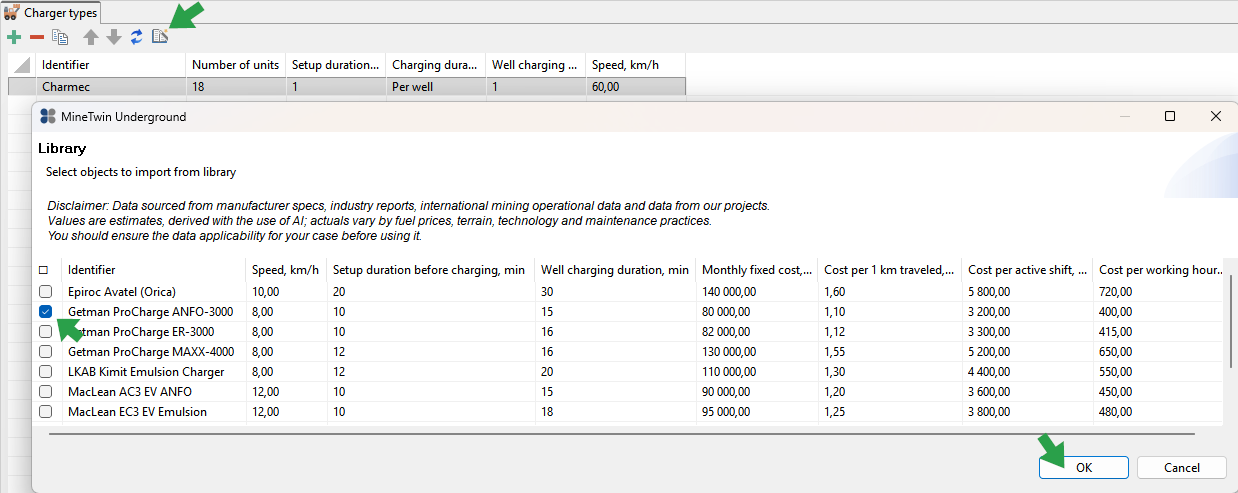This screenshot has width=1238, height=493.
Task: Check the MacLean AC3 EV ANFO checkbox
Action: [x=45, y=392]
